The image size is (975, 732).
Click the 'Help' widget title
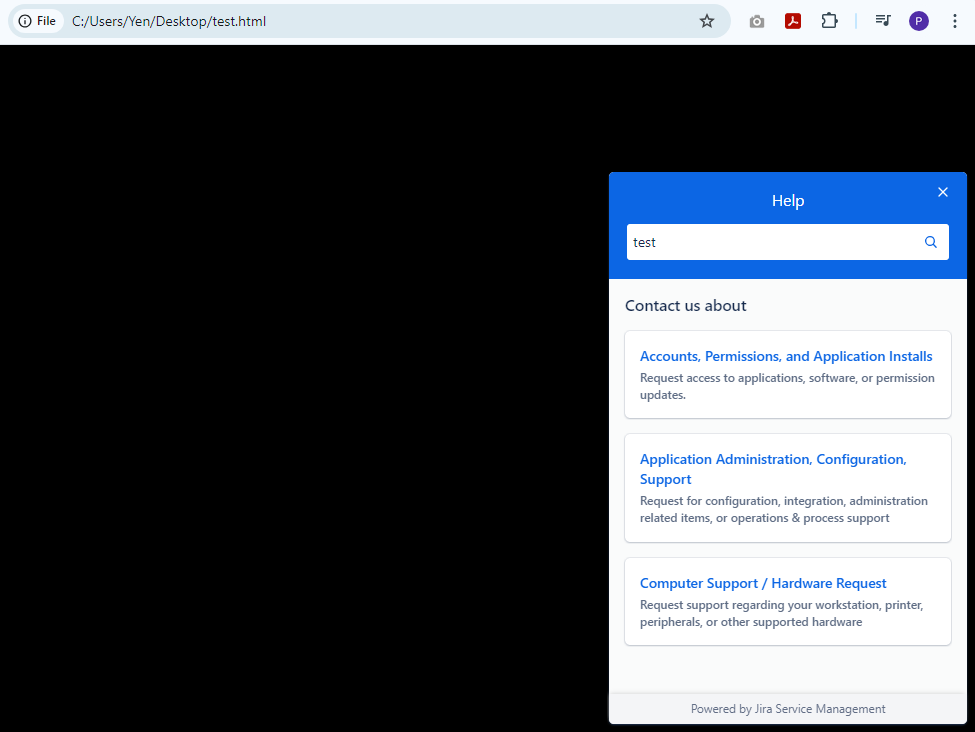pyautogui.click(x=788, y=200)
